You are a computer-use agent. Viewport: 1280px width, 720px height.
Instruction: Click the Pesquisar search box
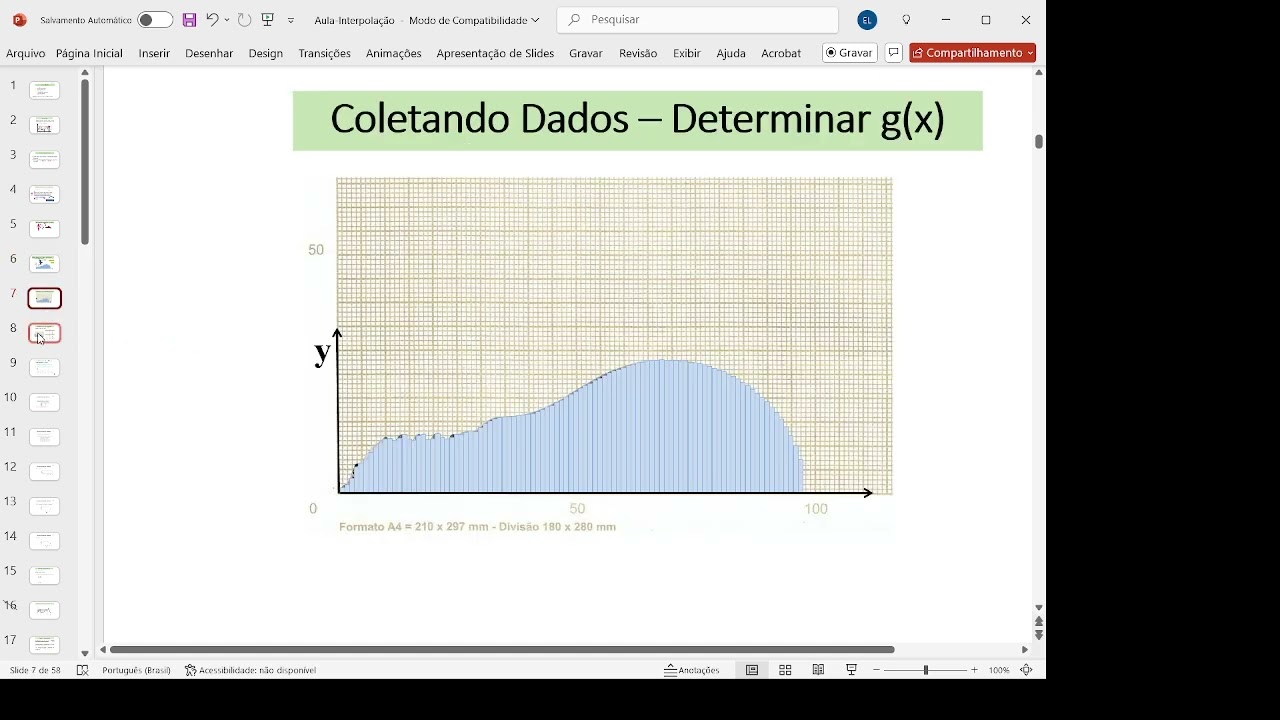[x=697, y=20]
